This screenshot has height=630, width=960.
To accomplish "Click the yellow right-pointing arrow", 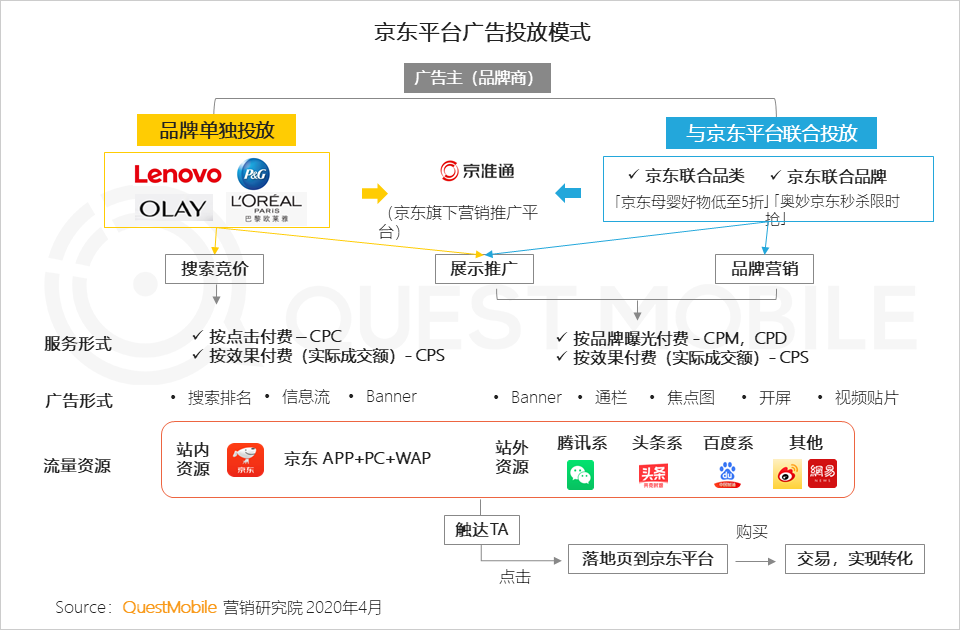I will [x=374, y=193].
